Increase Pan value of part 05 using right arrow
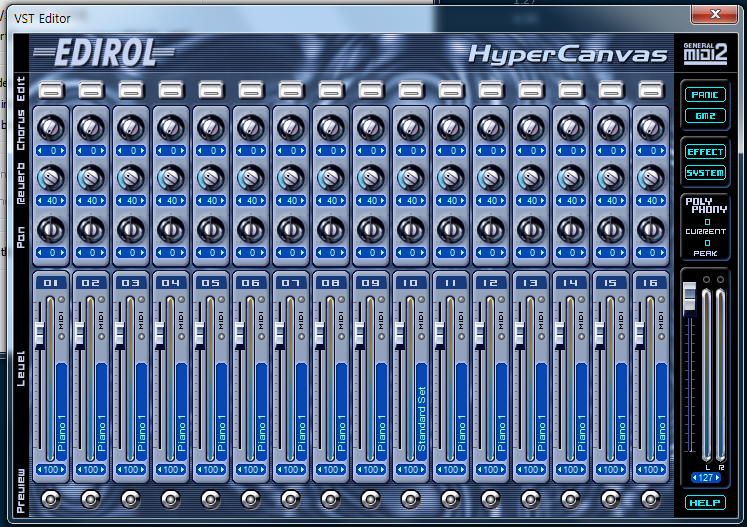Screen dimensions: 747x527 click(222, 253)
